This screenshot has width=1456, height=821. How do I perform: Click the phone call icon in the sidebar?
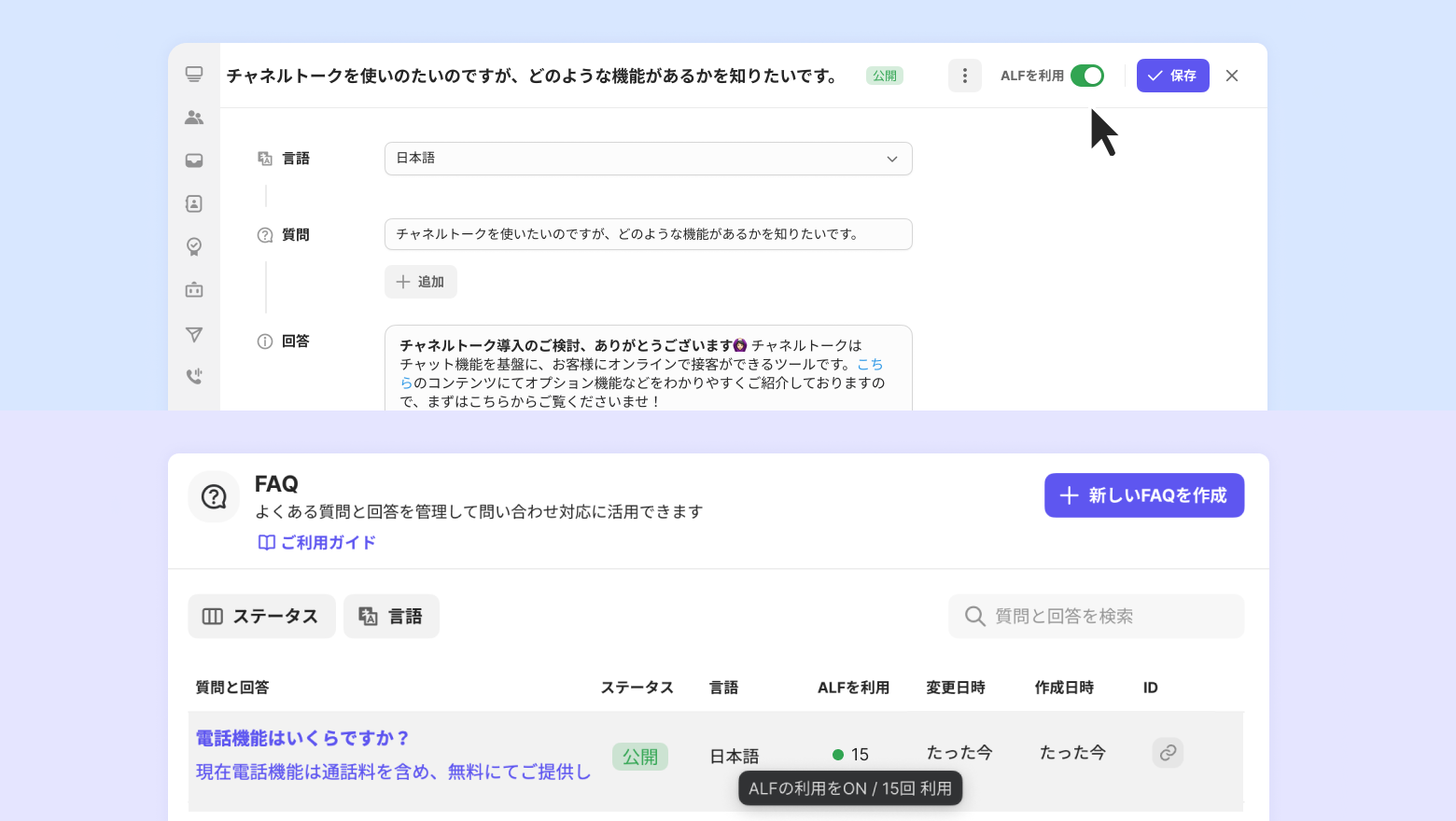coord(194,376)
